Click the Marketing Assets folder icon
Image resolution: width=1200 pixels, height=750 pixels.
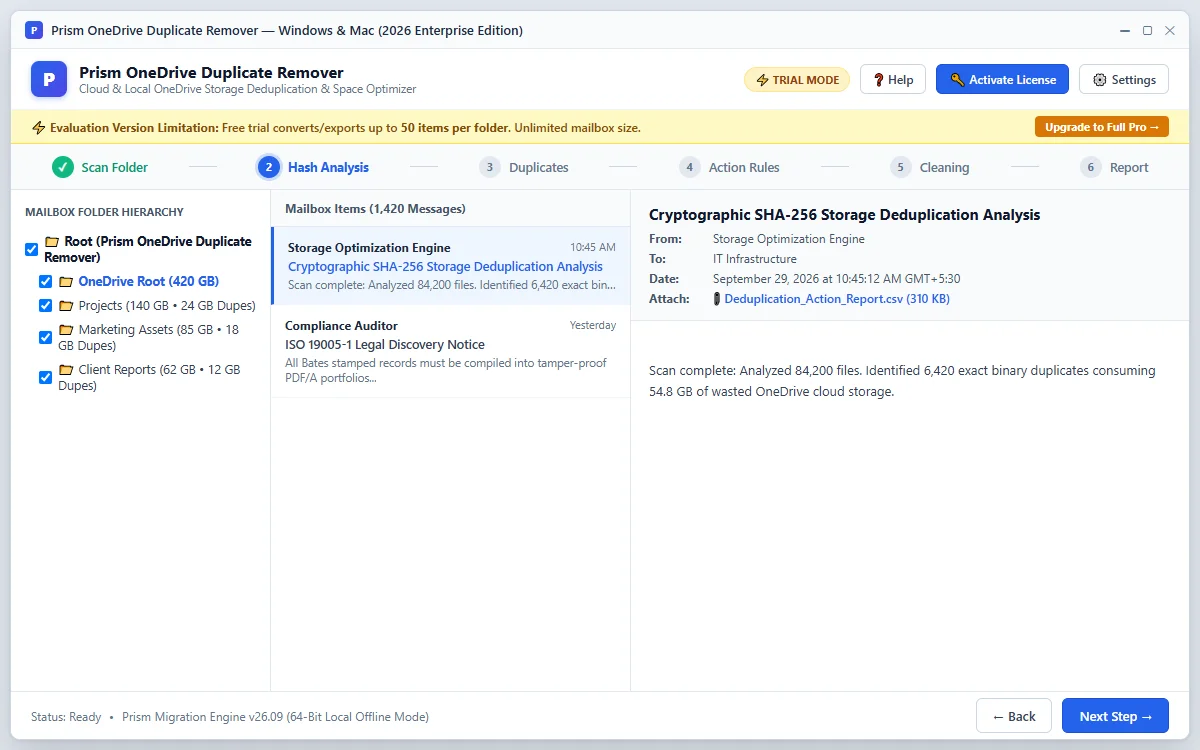click(66, 330)
